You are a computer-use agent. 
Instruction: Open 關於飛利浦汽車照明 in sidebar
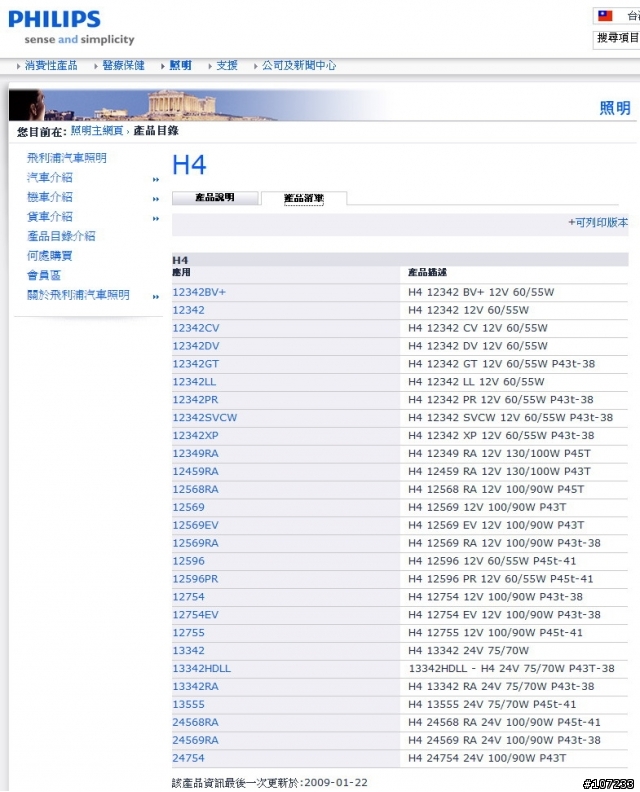tap(78, 295)
